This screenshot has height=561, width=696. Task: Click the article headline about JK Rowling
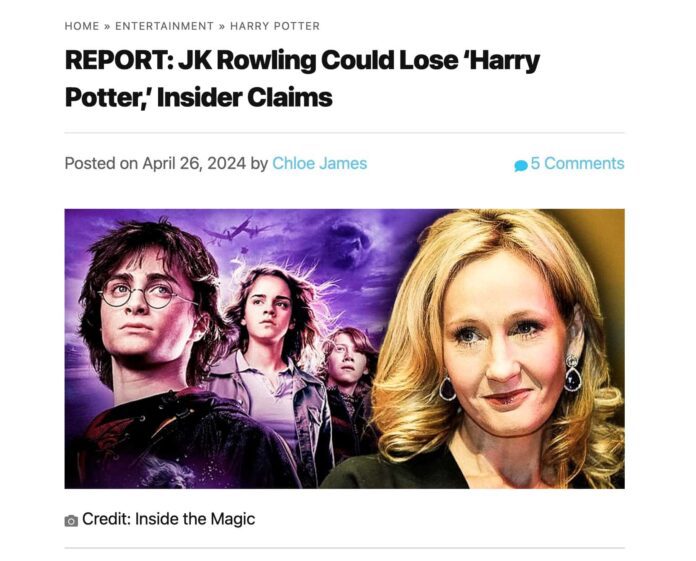coord(302,79)
